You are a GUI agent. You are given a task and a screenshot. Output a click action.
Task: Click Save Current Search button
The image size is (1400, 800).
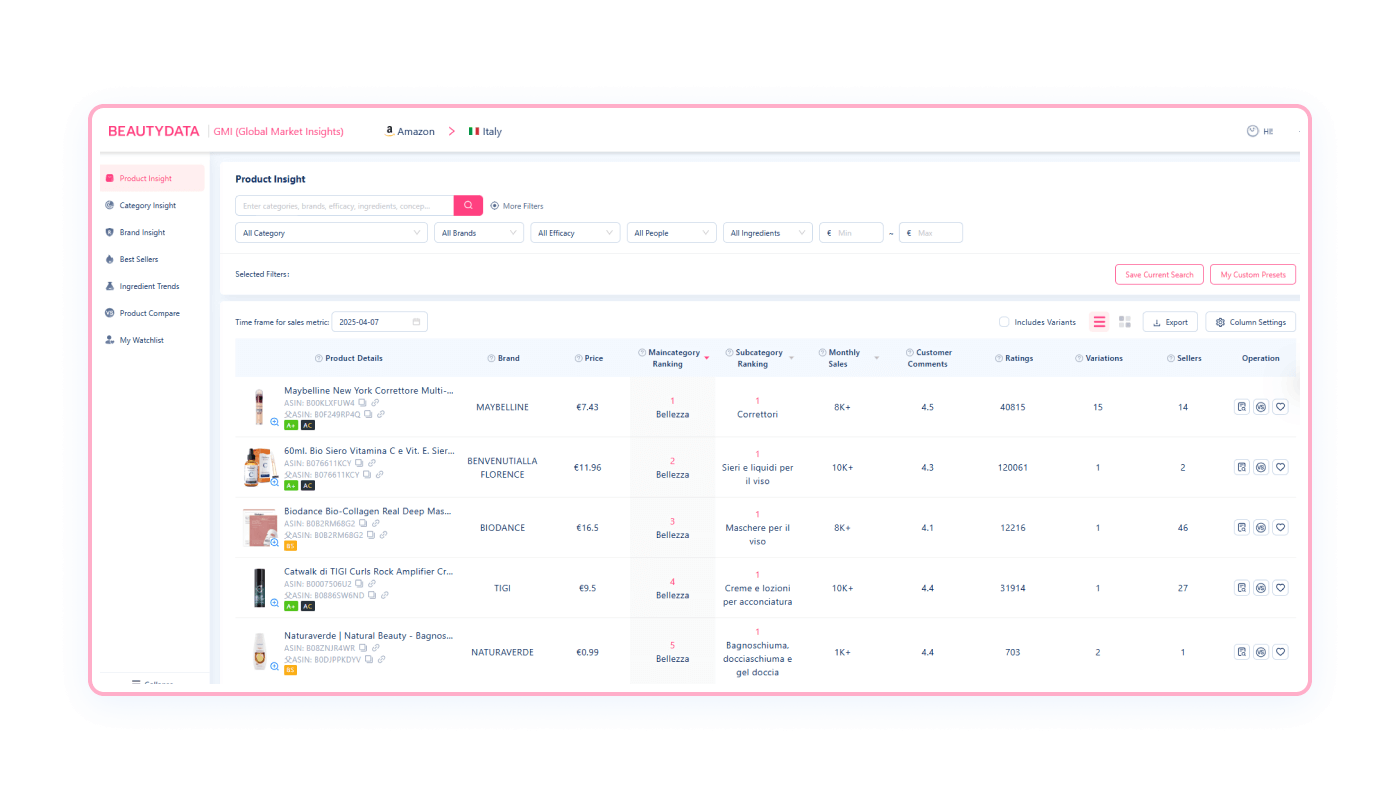(x=1159, y=274)
